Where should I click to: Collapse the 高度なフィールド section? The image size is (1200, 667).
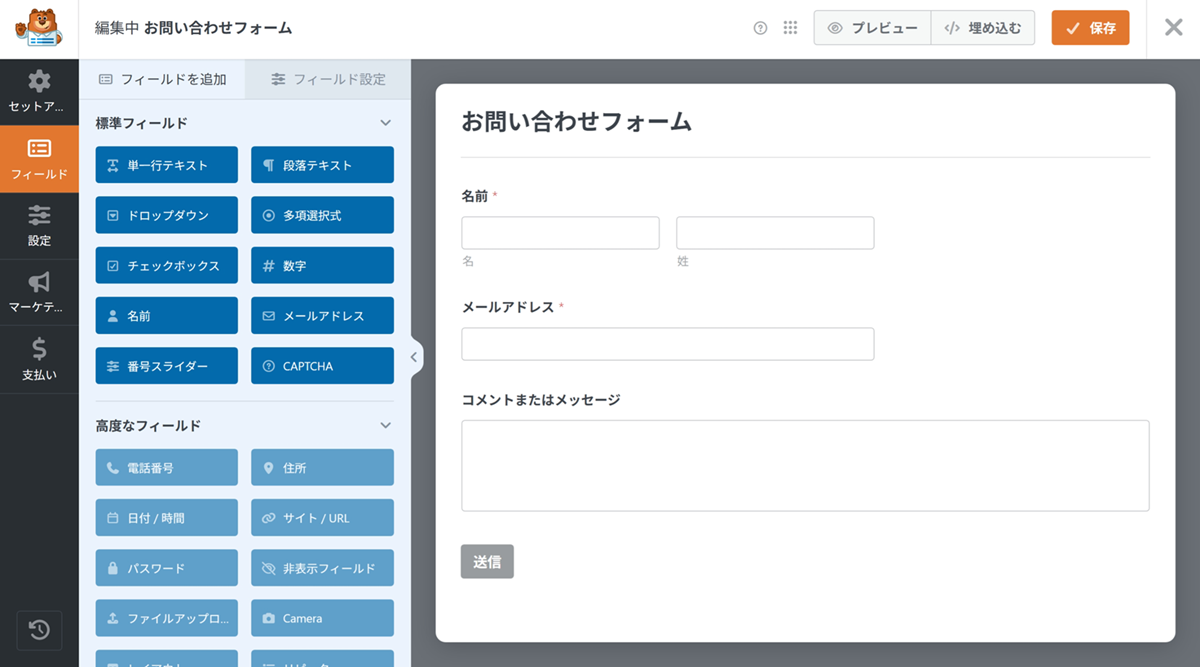coord(385,426)
